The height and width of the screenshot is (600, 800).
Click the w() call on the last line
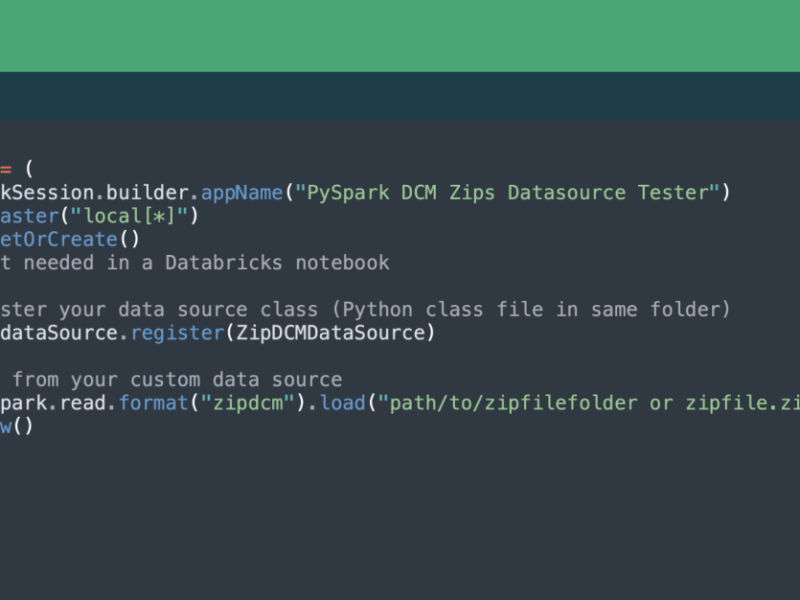pyautogui.click(x=16, y=426)
